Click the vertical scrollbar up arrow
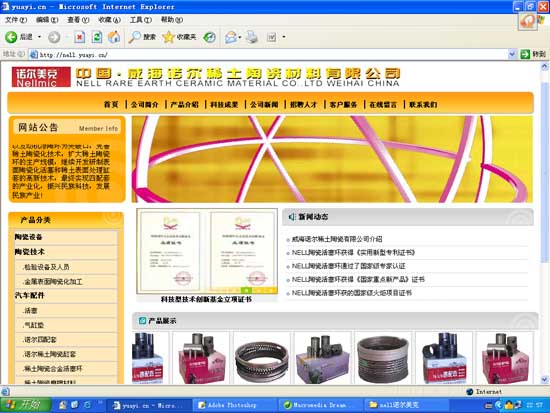Image resolution: width=550 pixels, height=413 pixels. [x=545, y=66]
